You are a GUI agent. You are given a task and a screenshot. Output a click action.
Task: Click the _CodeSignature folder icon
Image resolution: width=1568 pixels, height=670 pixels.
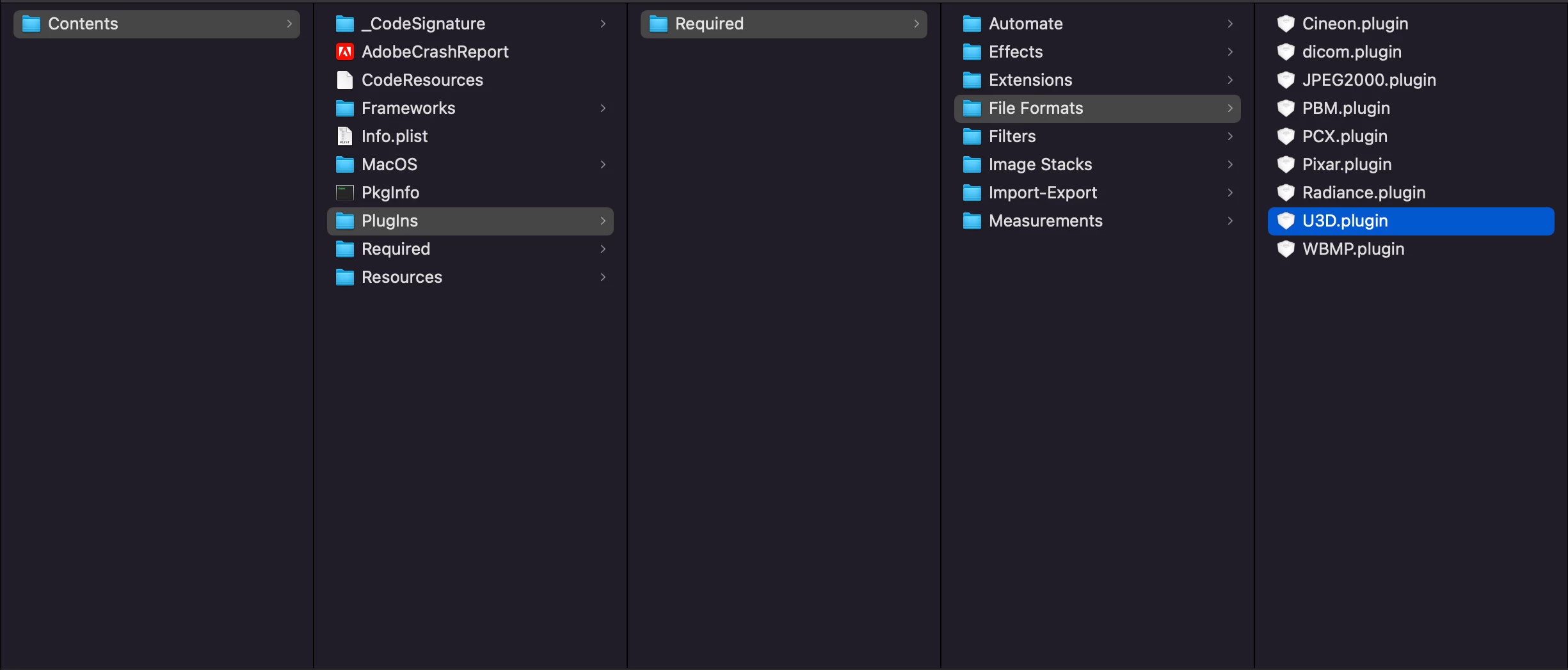tap(345, 24)
